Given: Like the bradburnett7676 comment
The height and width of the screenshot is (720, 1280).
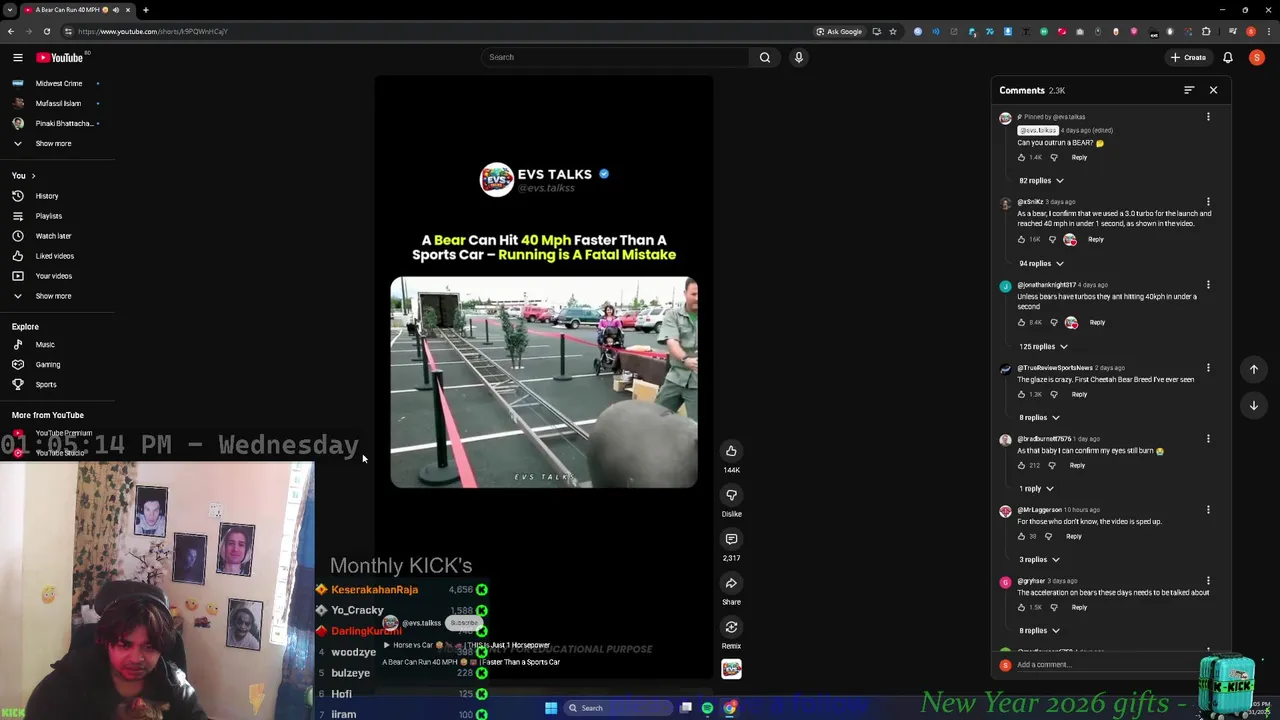Looking at the screenshot, I should click(1021, 465).
